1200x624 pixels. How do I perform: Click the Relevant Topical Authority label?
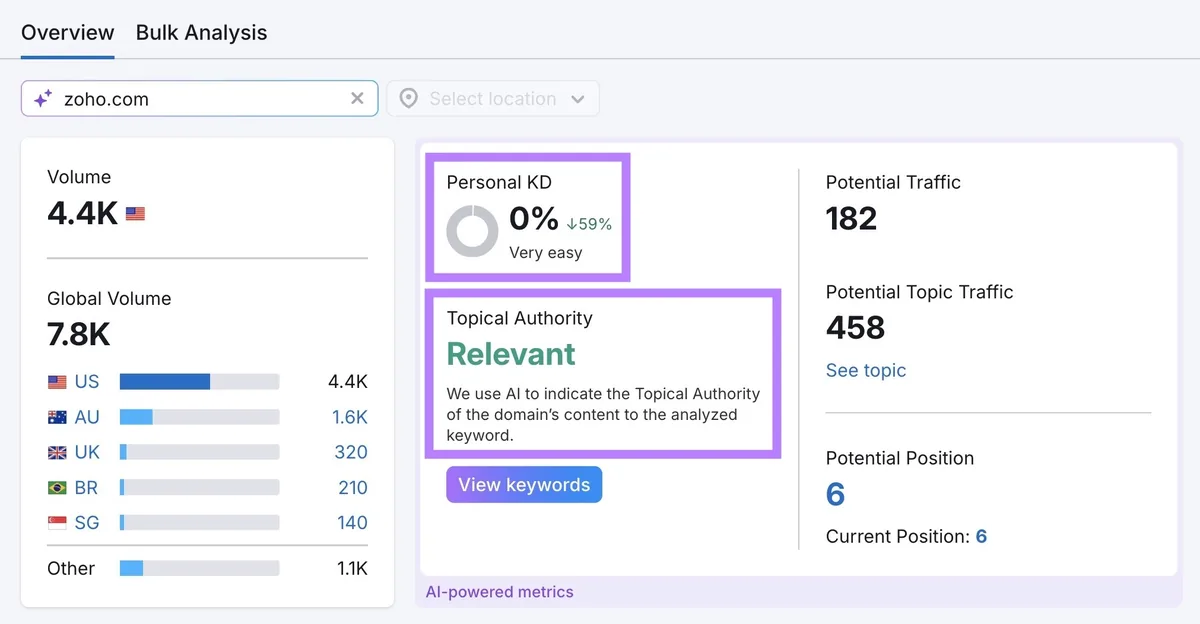511,354
